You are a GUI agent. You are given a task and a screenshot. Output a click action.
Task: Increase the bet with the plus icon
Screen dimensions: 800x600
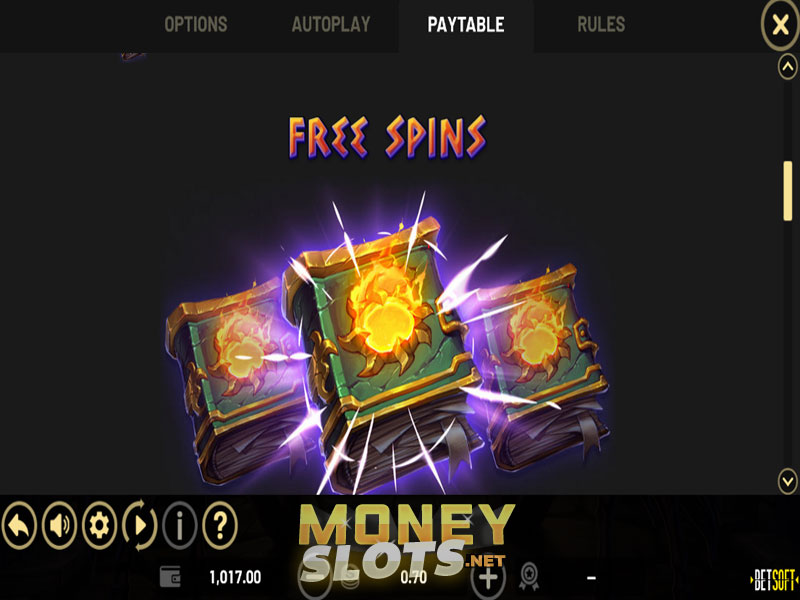[x=488, y=578]
